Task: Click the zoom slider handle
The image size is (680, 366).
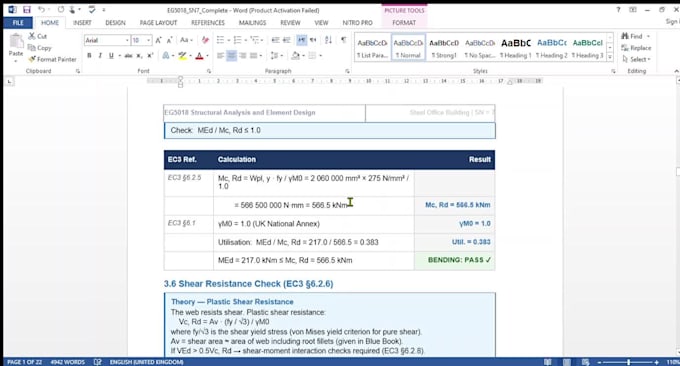Action: [x=628, y=362]
